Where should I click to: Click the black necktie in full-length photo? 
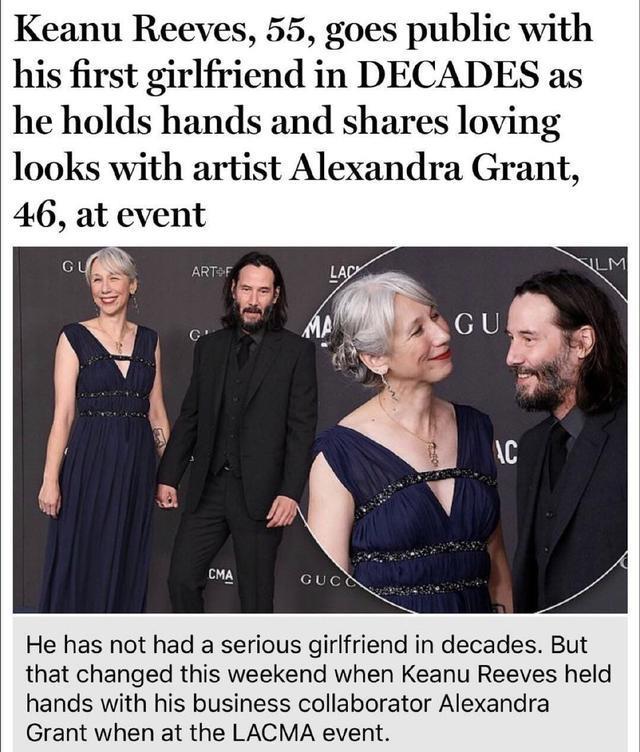coord(244,351)
